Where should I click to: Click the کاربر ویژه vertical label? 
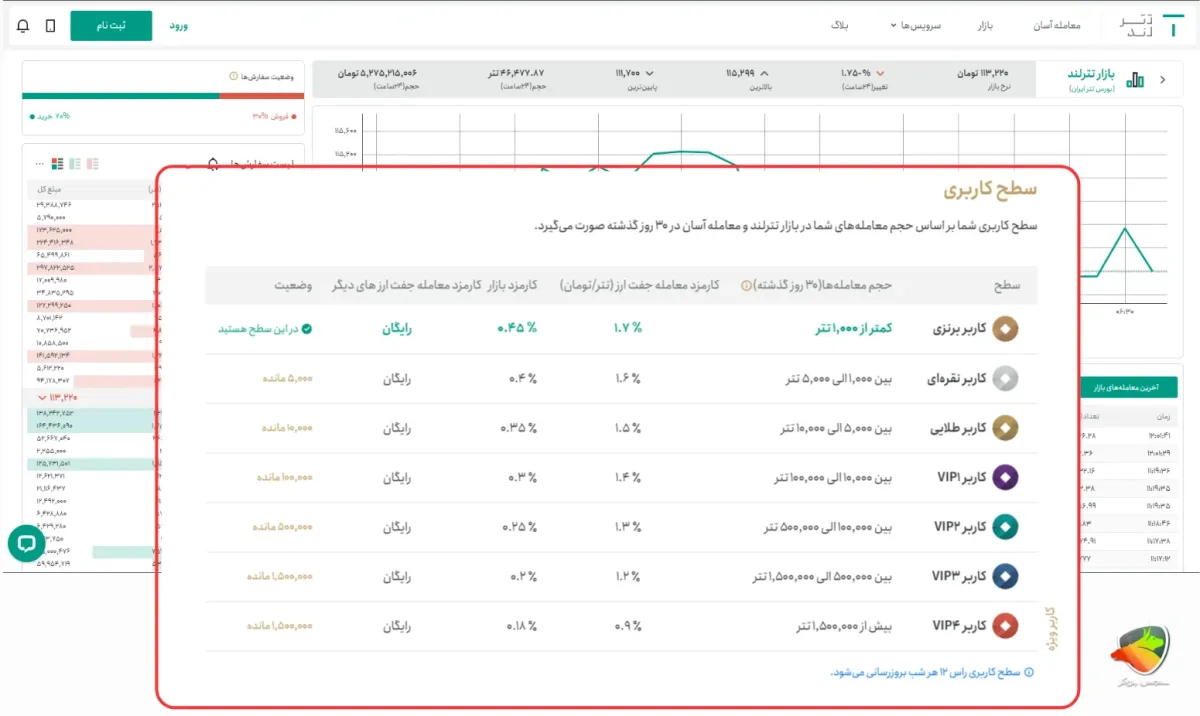click(1050, 630)
